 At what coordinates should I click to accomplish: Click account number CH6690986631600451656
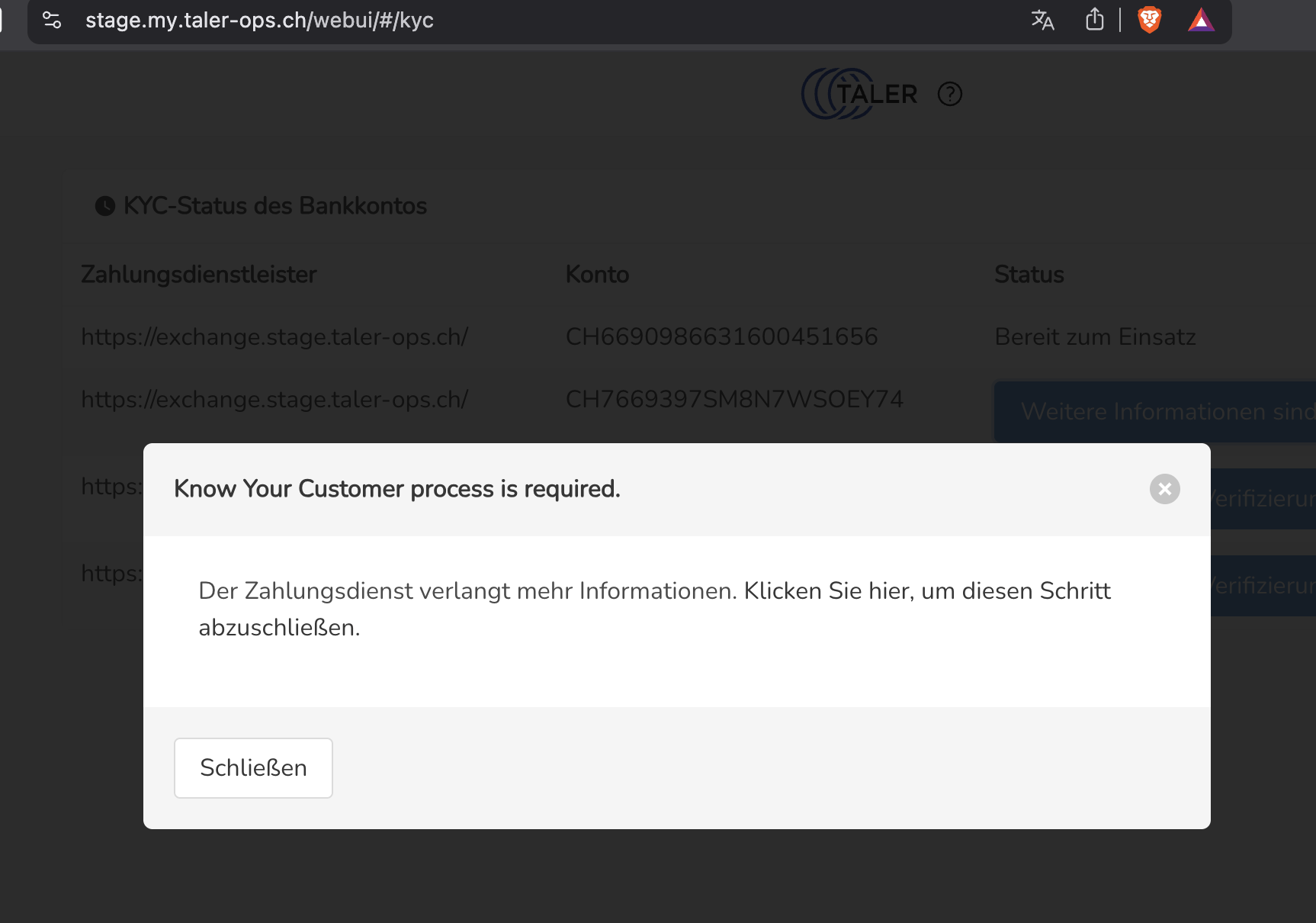coord(721,336)
